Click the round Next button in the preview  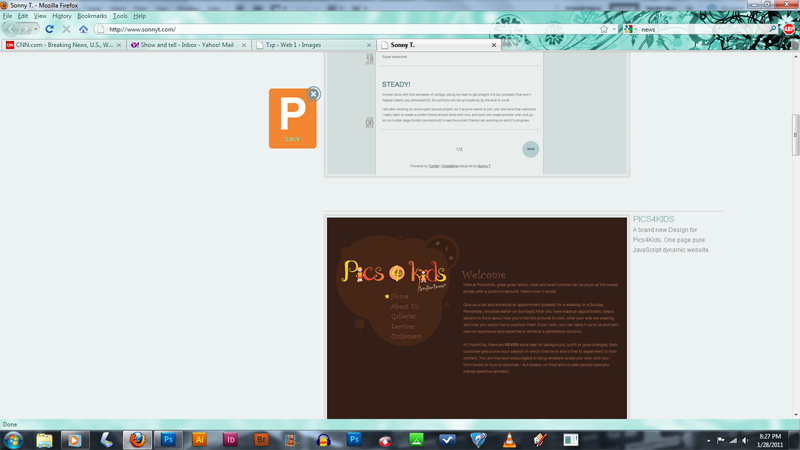pos(531,149)
